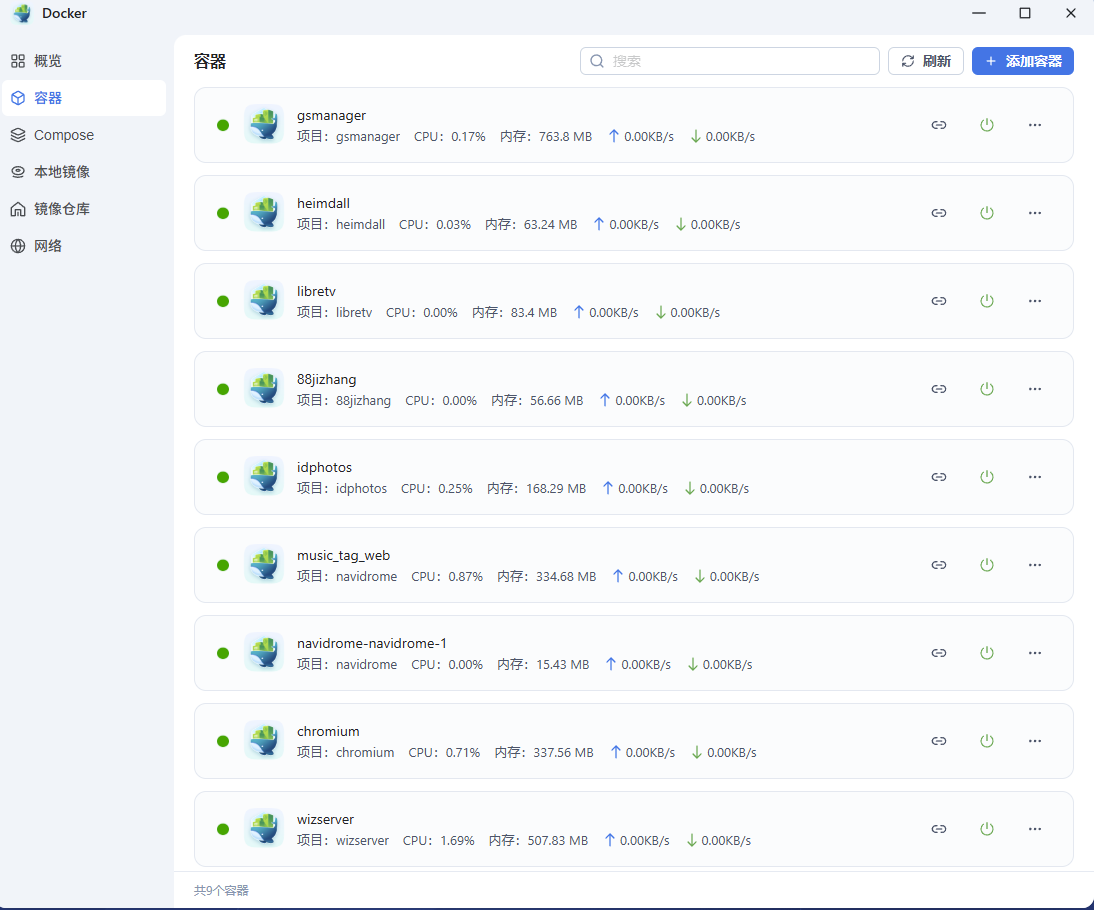1094x910 pixels.
Task: Open more options for gsmanager container
Action: tap(1035, 125)
